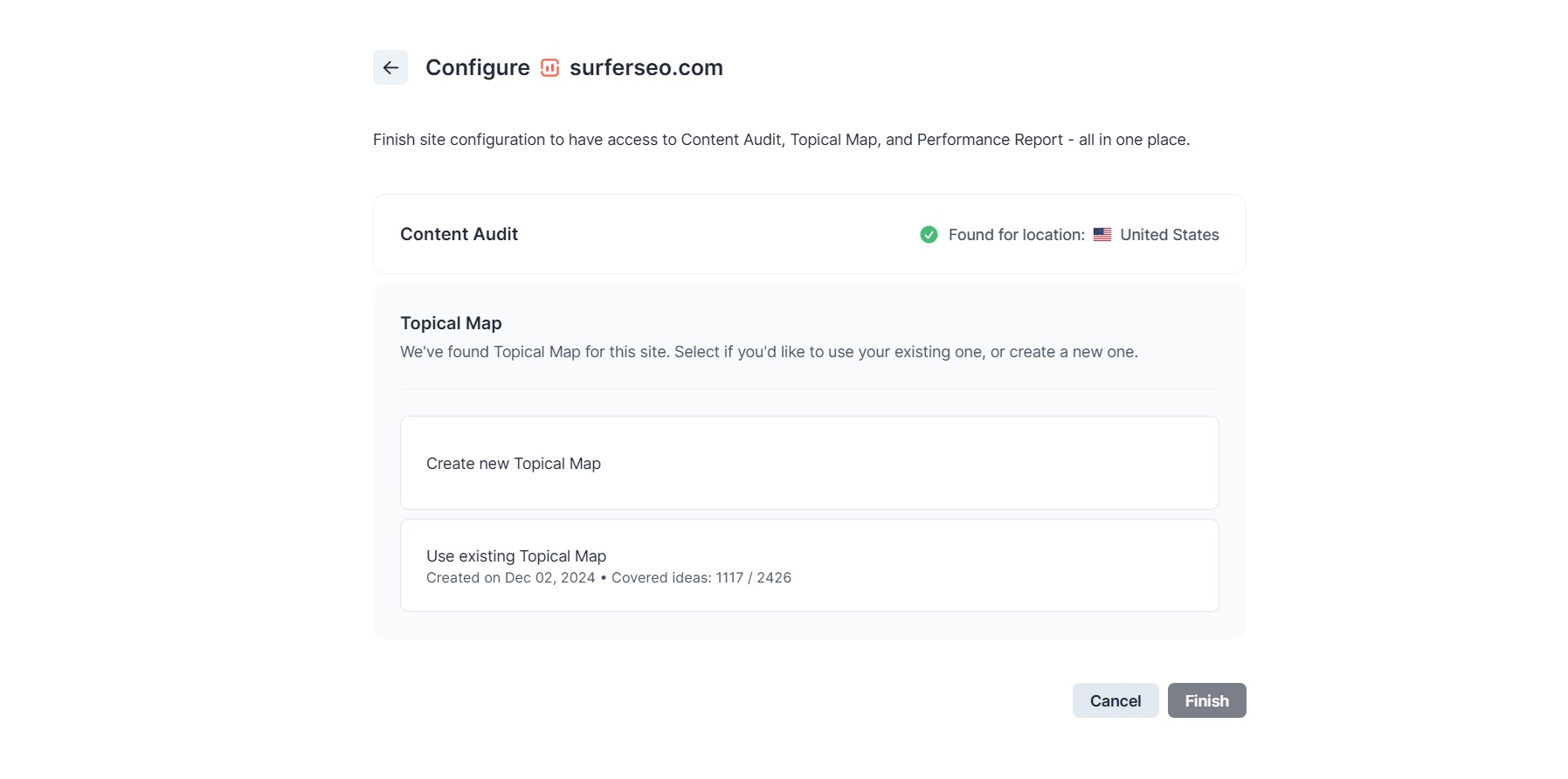The image size is (1568, 779).
Task: Click the "Found for location:" label
Action: pos(1016,234)
